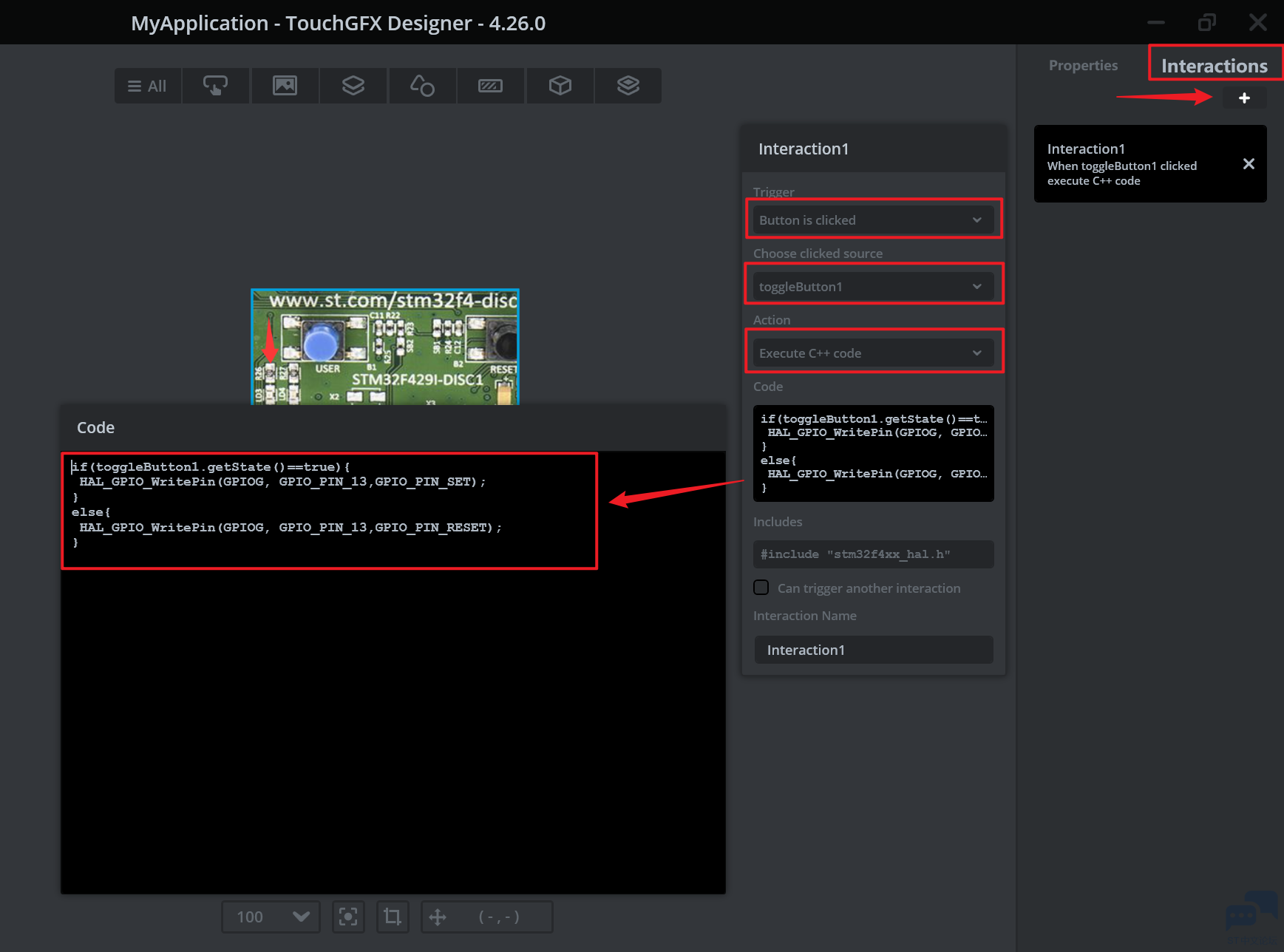The height and width of the screenshot is (952, 1284).
Task: Show All widgets in the toolbar
Action: 148,86
